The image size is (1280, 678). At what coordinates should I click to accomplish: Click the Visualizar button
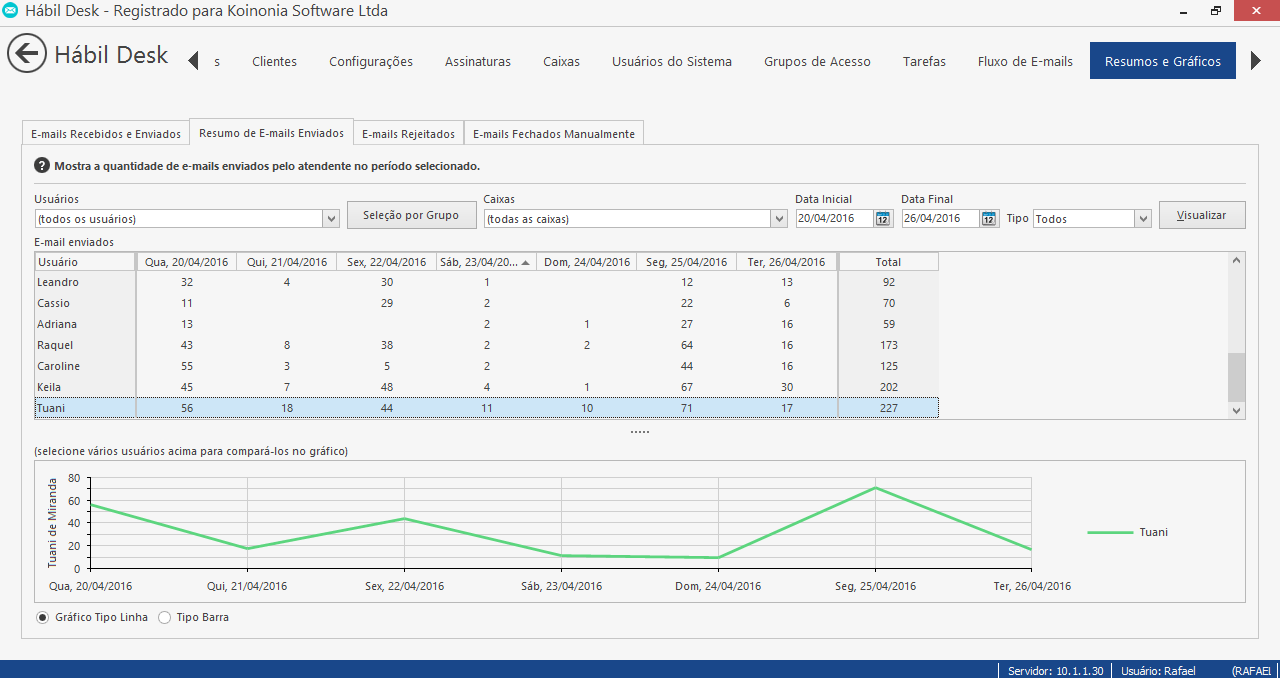(x=1201, y=215)
